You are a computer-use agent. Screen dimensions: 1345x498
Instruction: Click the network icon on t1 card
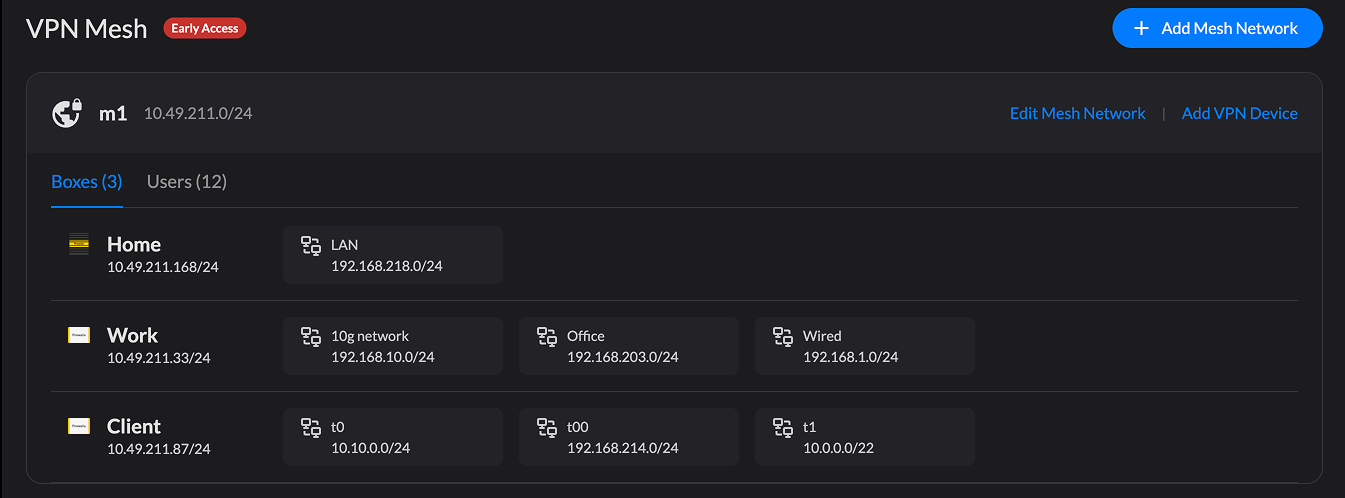783,427
